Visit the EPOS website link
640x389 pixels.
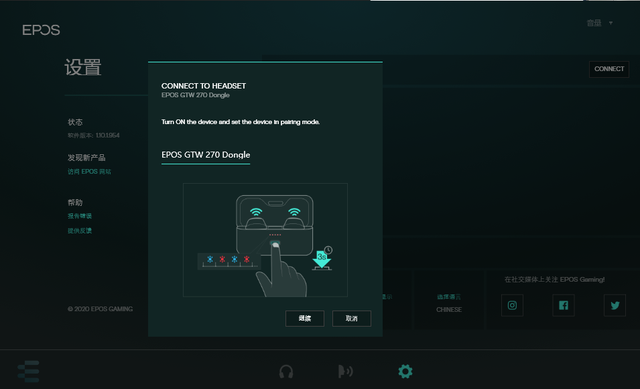(89, 172)
